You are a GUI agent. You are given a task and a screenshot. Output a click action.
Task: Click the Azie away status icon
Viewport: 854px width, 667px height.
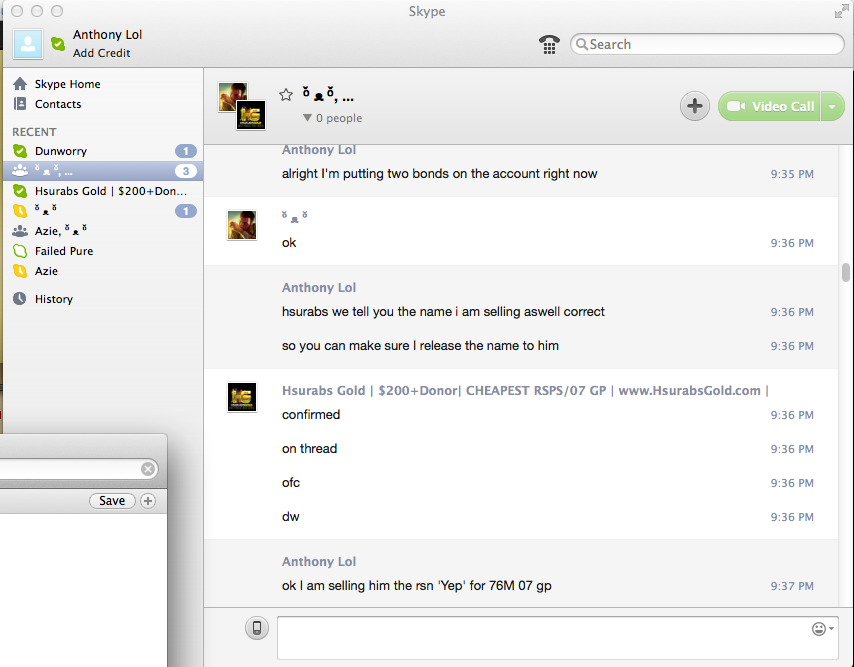pos(20,271)
